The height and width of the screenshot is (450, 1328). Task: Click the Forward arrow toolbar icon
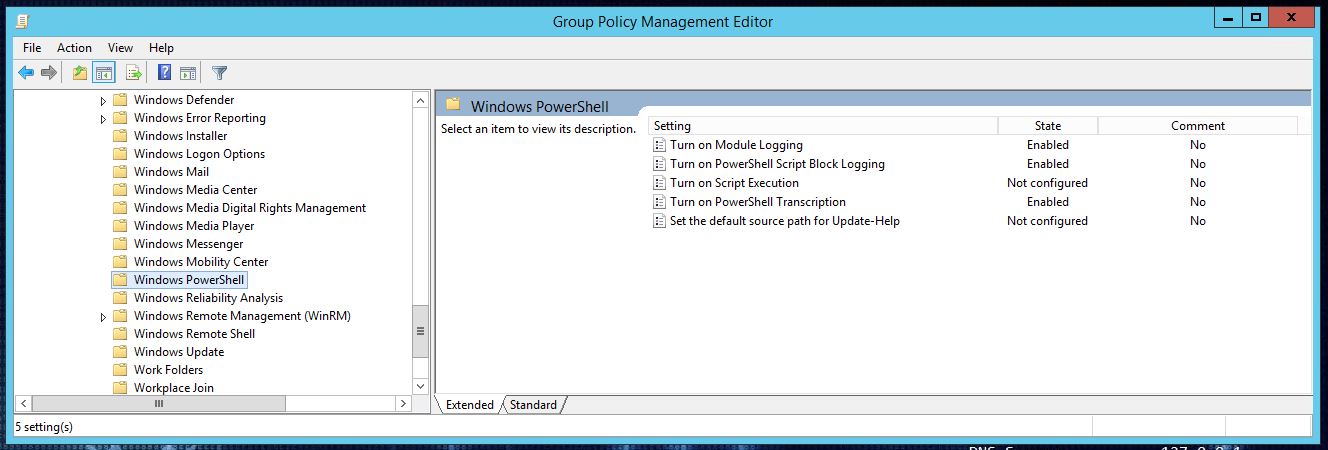coord(48,72)
